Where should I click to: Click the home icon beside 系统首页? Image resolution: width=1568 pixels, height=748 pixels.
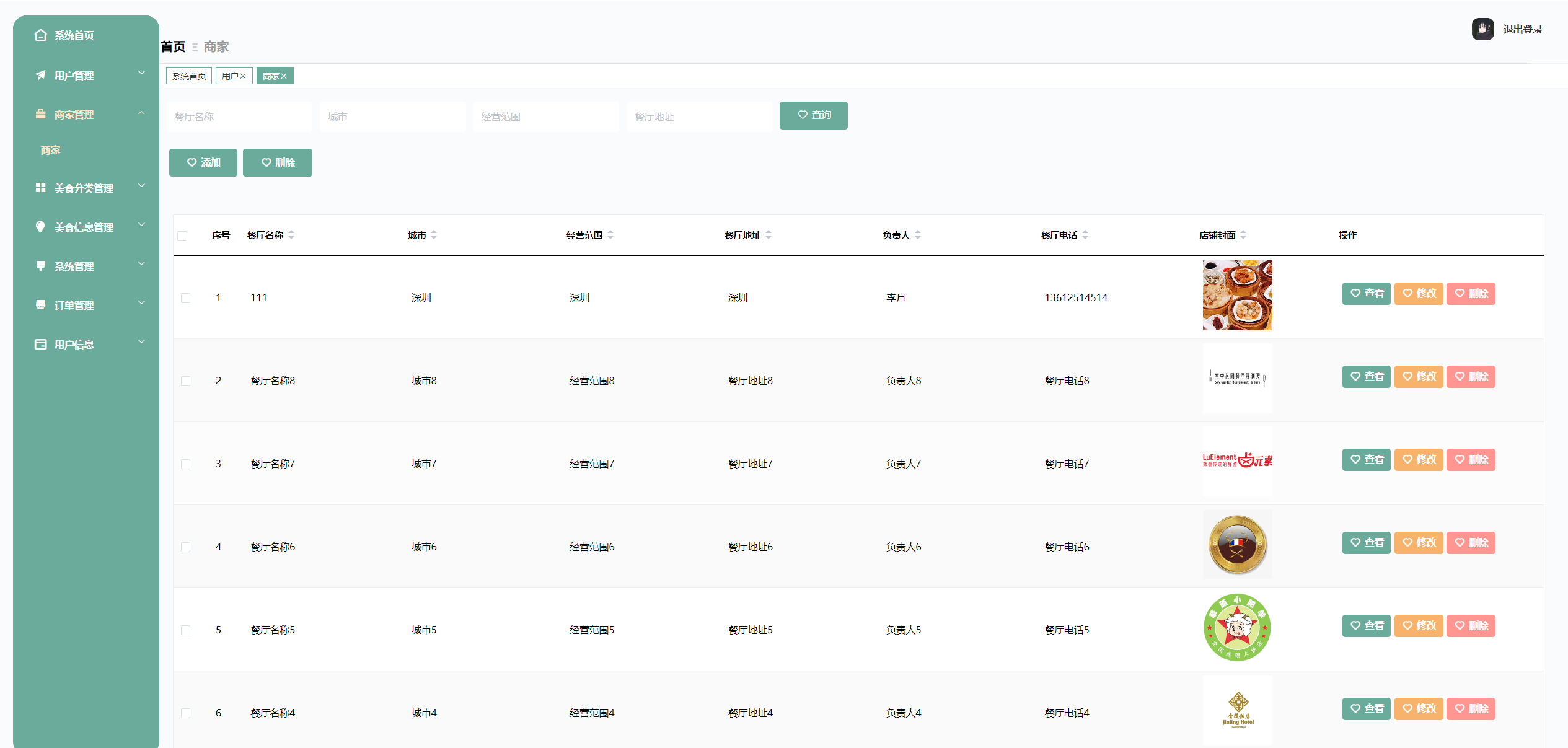click(x=40, y=35)
